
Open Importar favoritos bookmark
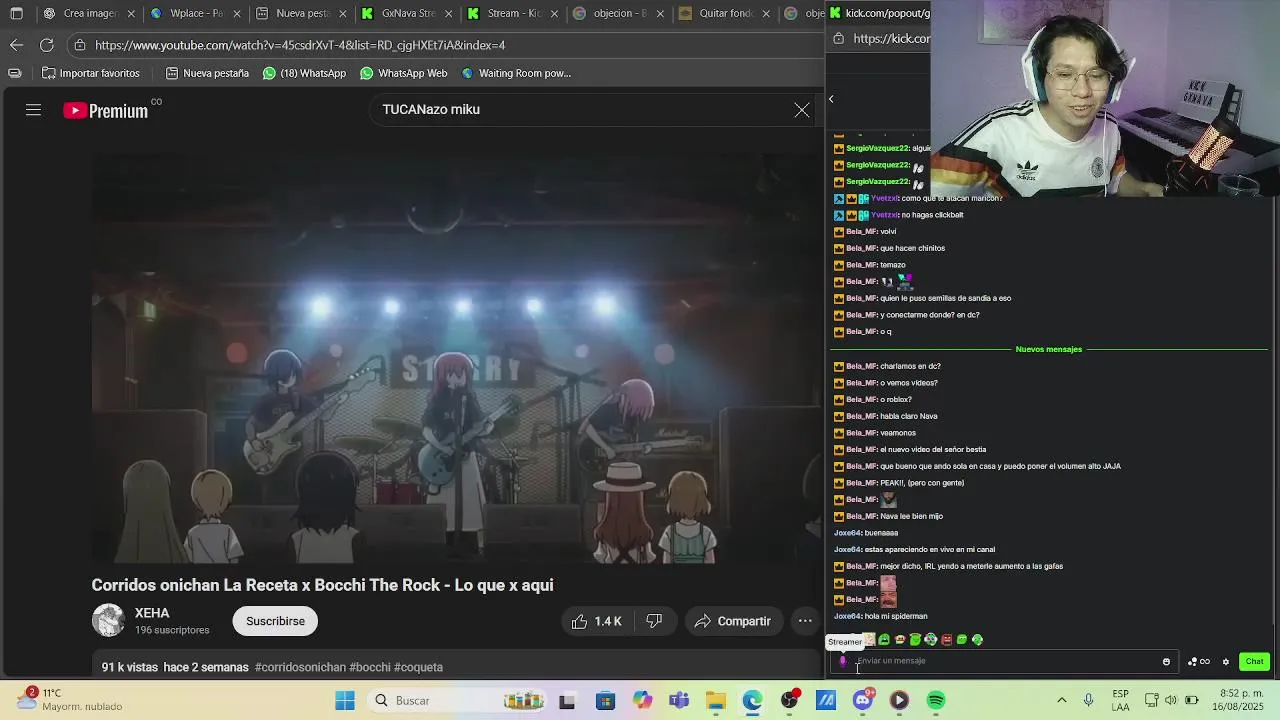coord(90,73)
